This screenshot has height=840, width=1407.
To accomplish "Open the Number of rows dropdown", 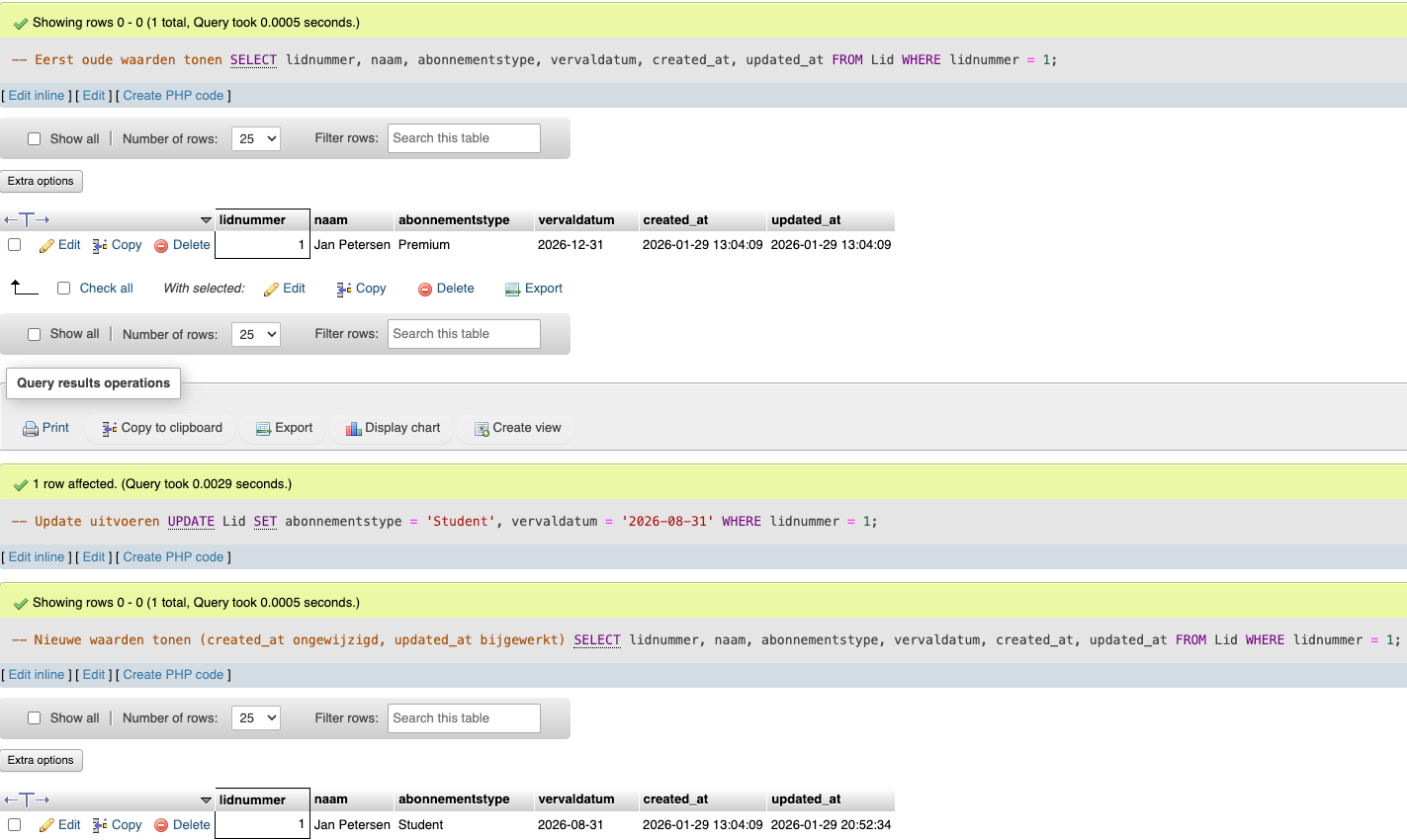I will point(255,138).
